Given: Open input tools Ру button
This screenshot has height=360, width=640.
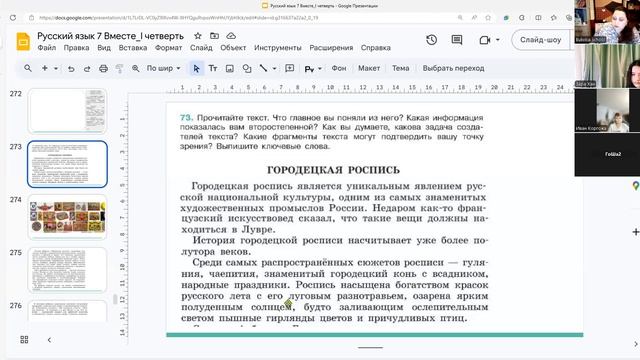Looking at the screenshot, I should [x=309, y=69].
